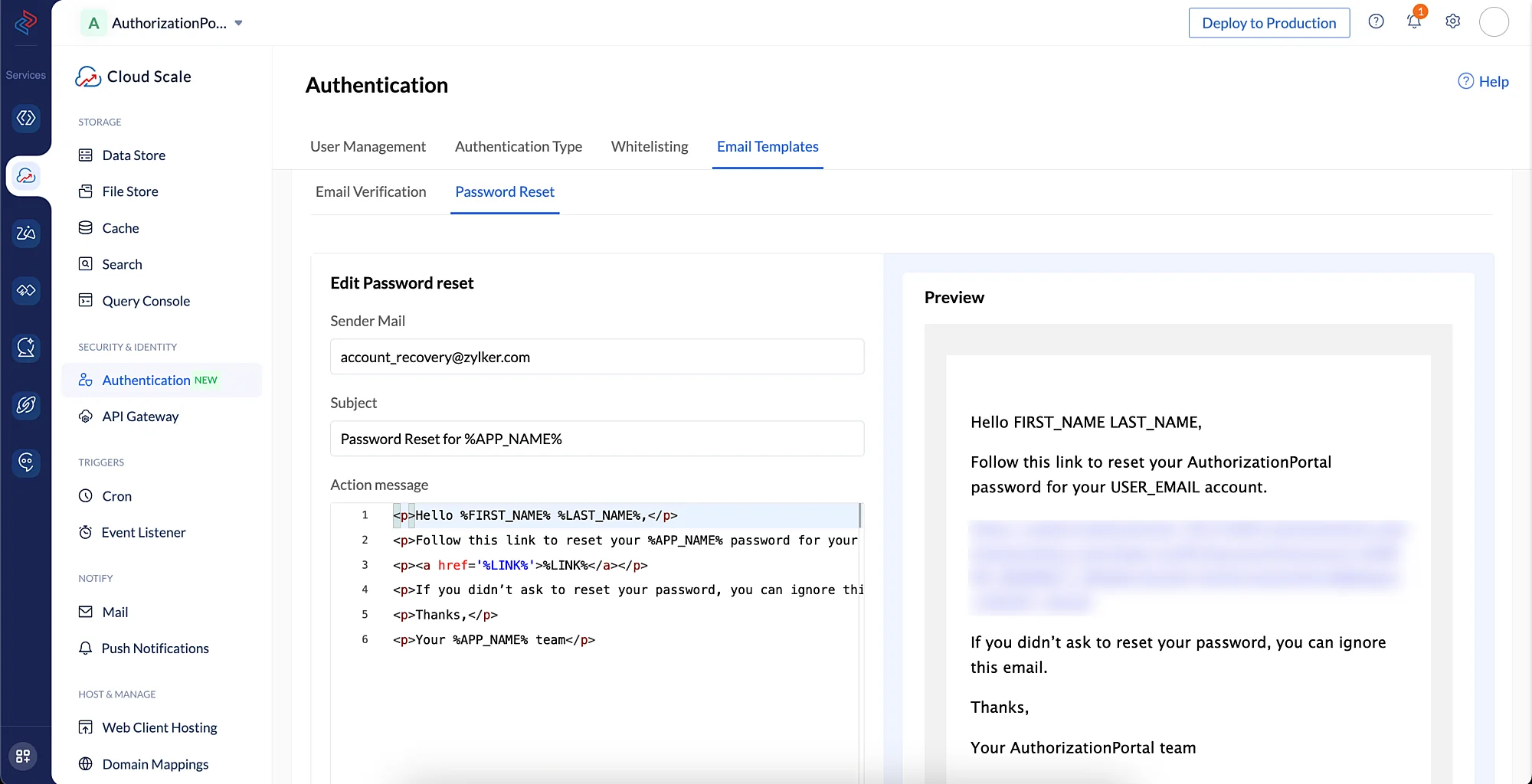Click the Catalyst logo in the rail
The width and height of the screenshot is (1532, 784).
26,22
